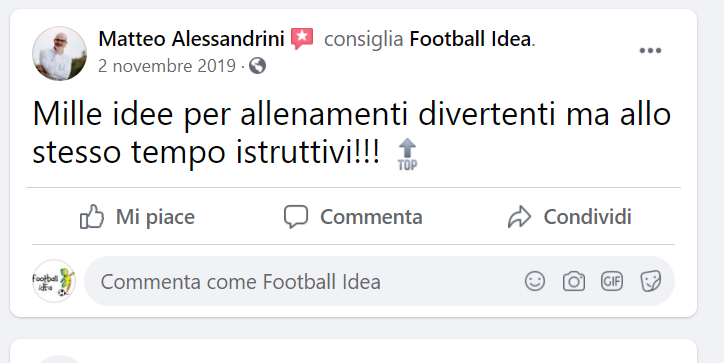The width and height of the screenshot is (724, 363).
Task: Open the 2 novembre 2019 timestamp link
Action: 167,66
